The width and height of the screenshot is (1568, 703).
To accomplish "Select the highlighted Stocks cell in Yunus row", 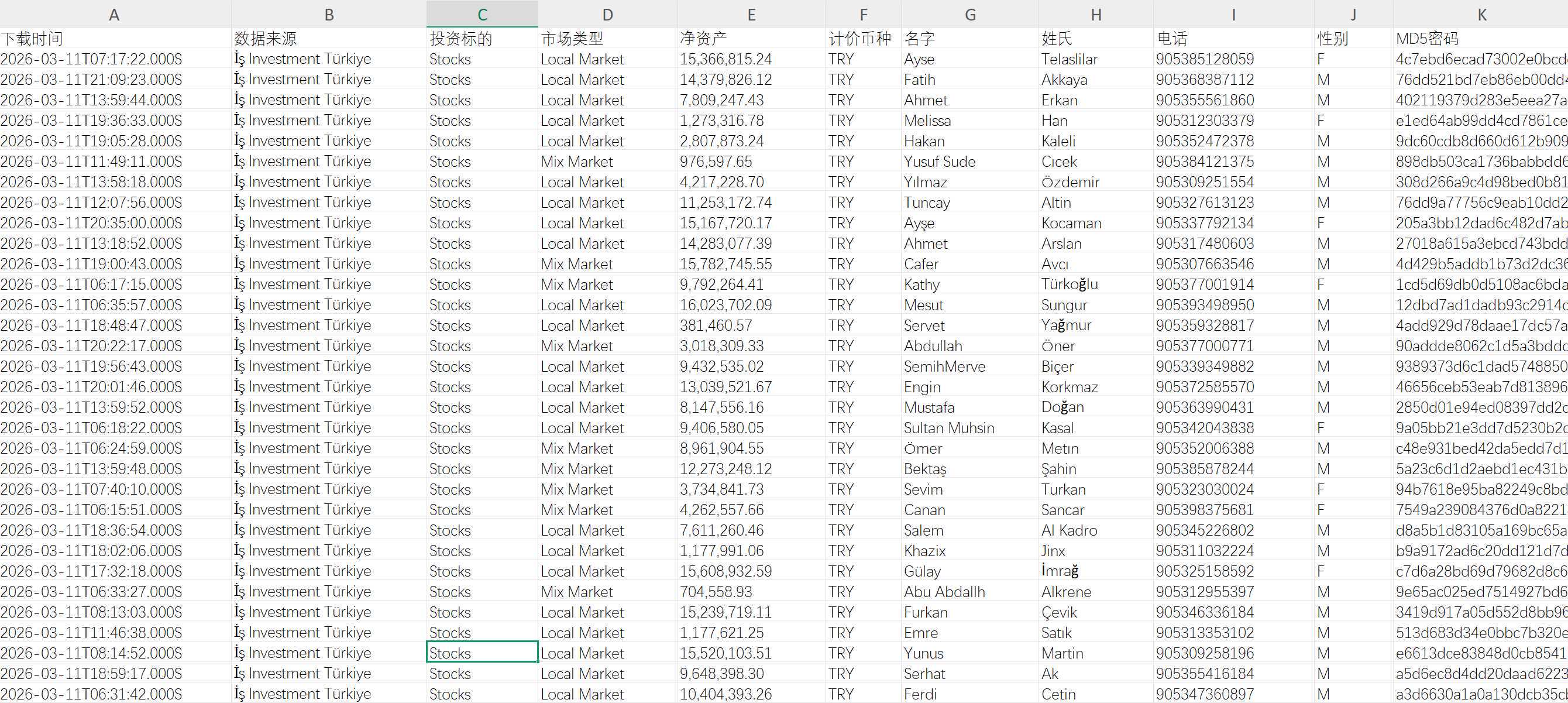I will coord(482,653).
